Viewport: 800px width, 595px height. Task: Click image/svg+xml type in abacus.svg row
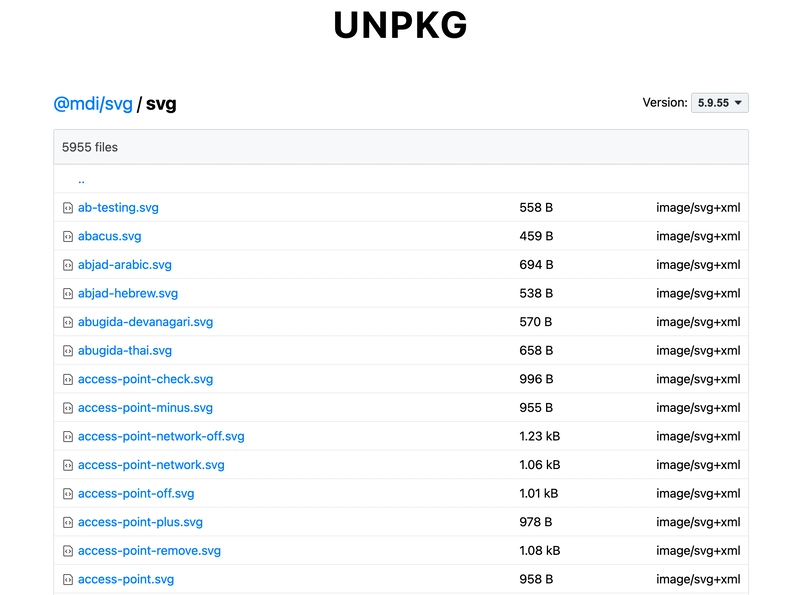(x=698, y=236)
